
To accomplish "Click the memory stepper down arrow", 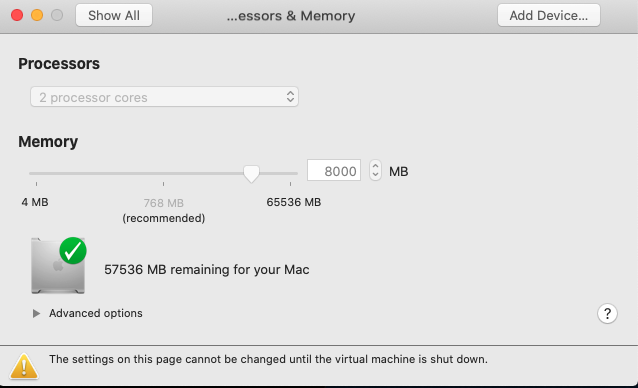I will coord(375,175).
